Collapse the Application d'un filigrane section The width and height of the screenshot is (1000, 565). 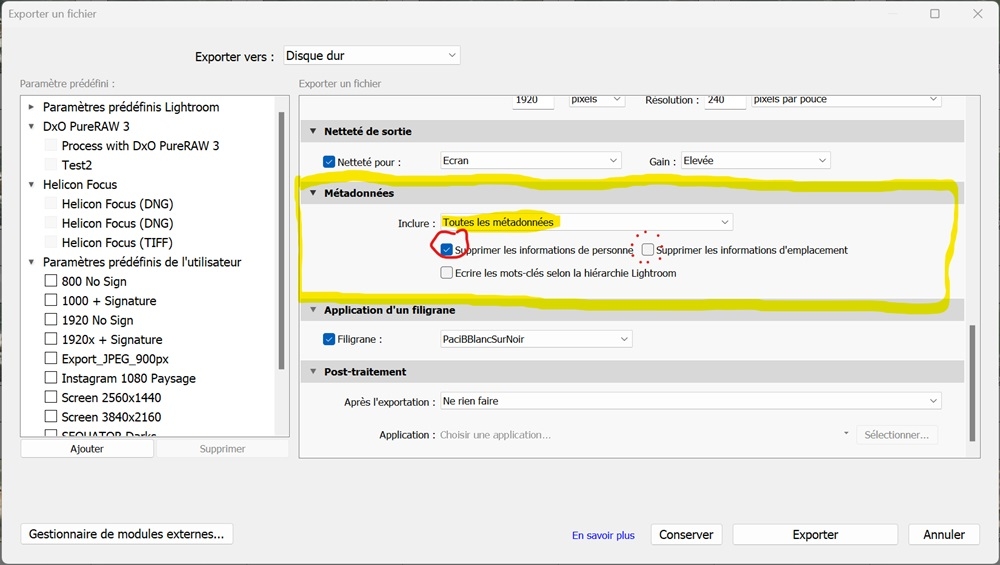coord(313,310)
